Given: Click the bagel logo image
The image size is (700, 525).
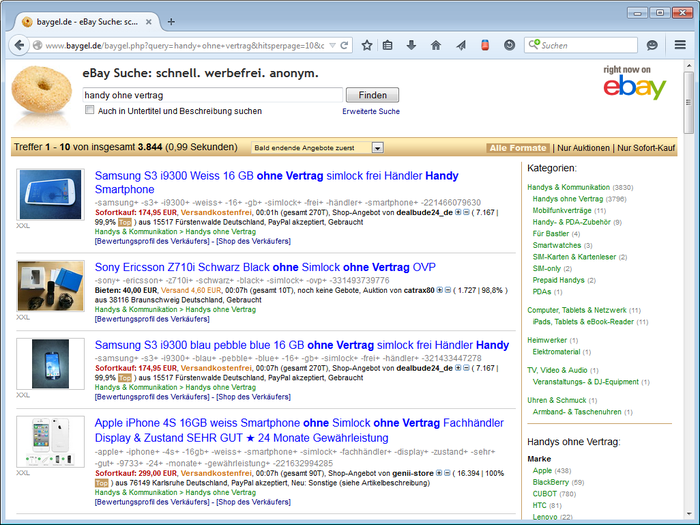Looking at the screenshot, I should 42,91.
